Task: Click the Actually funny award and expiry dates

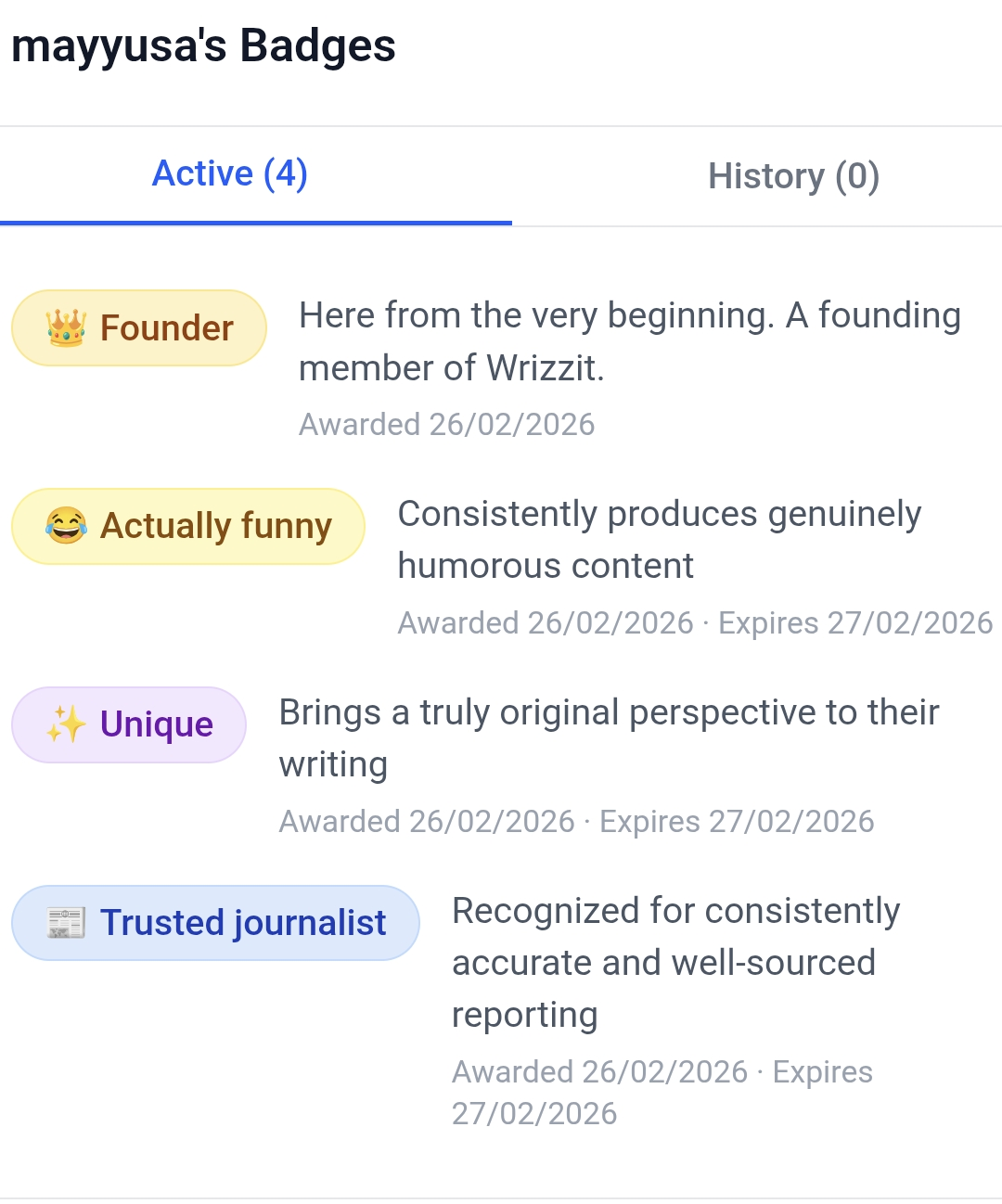Action: (695, 623)
